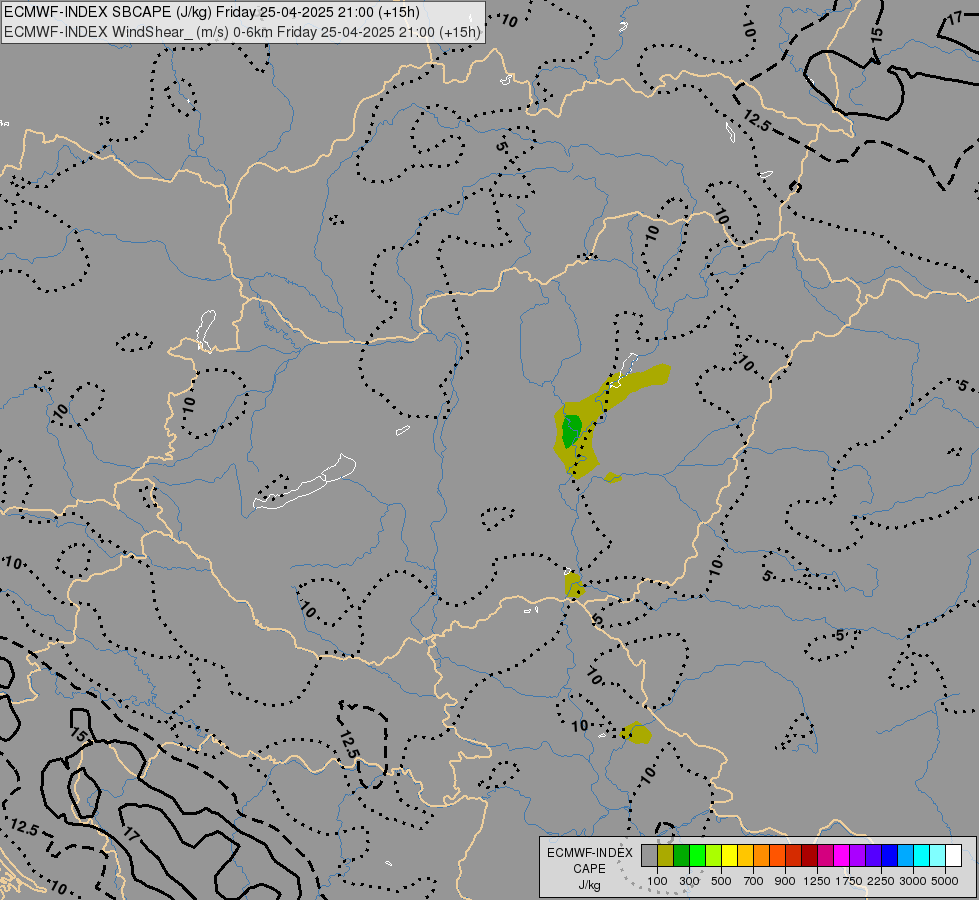Viewport: 979px width, 900px height.
Task: Click the '500' legend scale label
Action: pos(721,881)
